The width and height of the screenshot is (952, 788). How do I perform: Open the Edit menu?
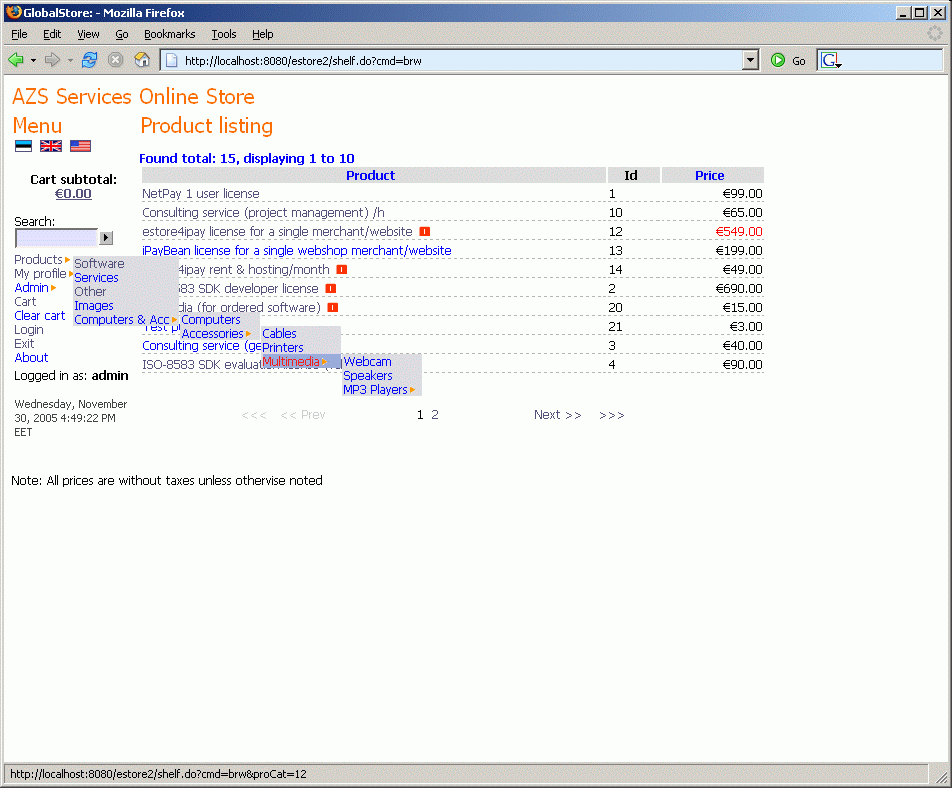[x=52, y=34]
